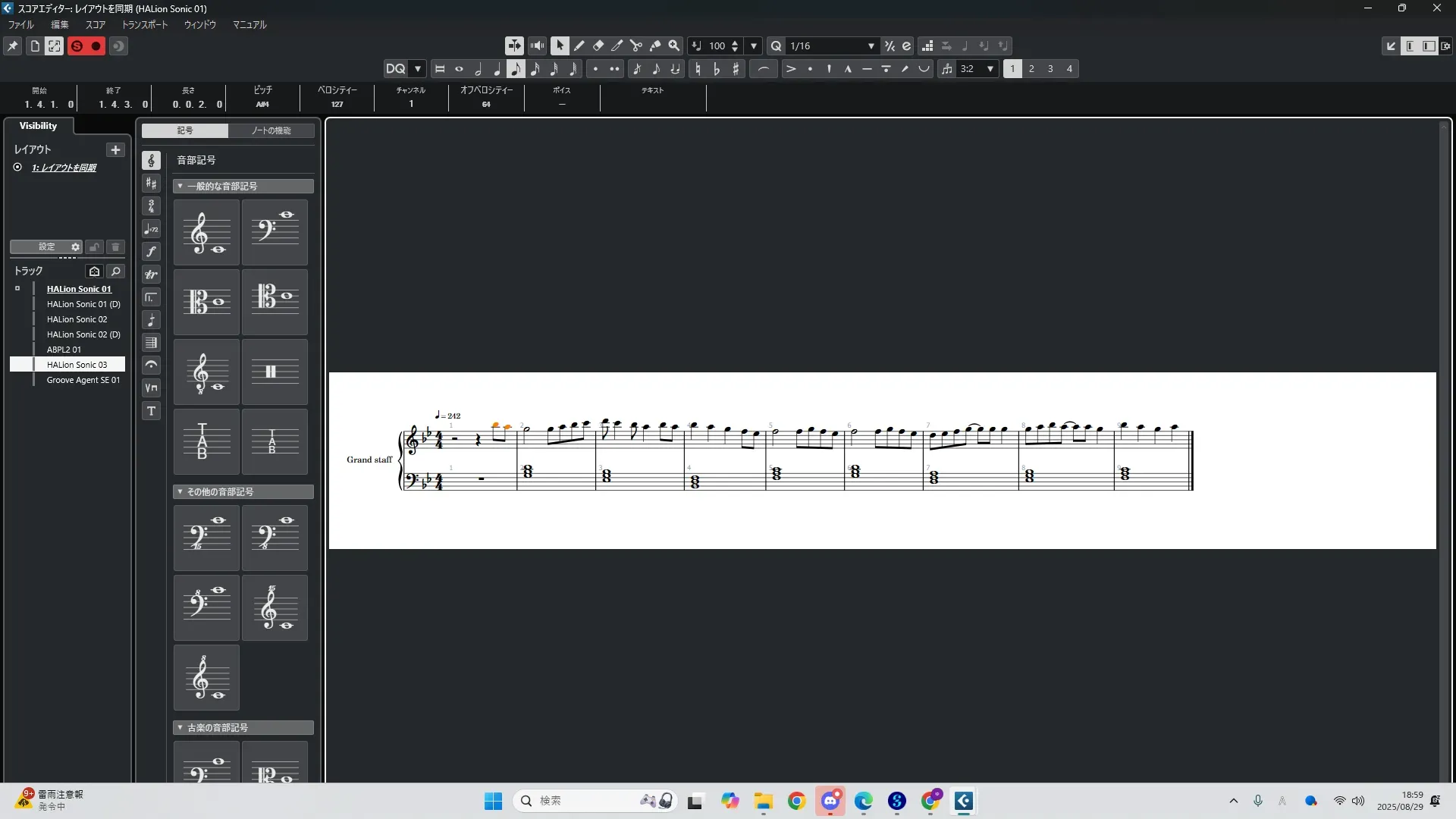Open the quantize preset 1/16 dropdown
This screenshot has height=819, width=1456.
871,46
